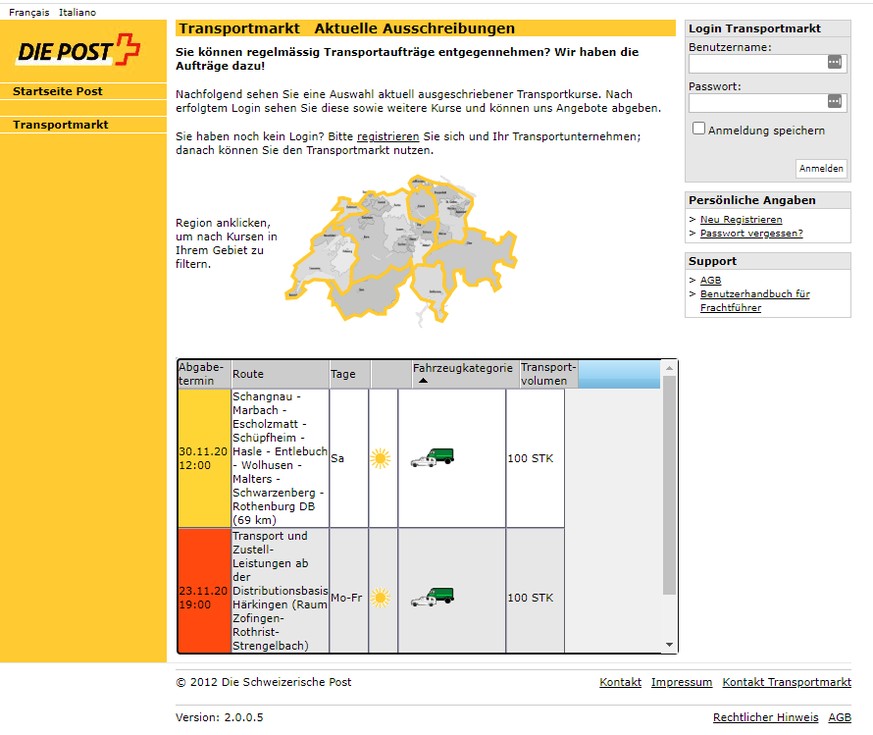This screenshot has width=873, height=735.
Task: Open Benutzerhandbuch für Frachtführer link
Action: [754, 301]
